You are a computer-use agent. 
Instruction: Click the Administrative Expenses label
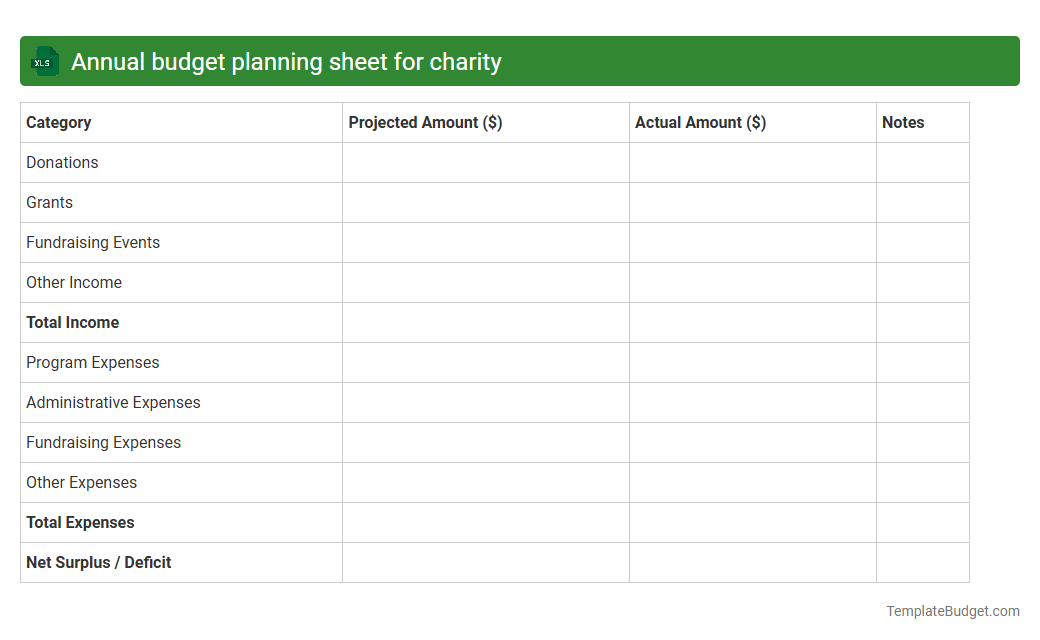click(x=113, y=402)
